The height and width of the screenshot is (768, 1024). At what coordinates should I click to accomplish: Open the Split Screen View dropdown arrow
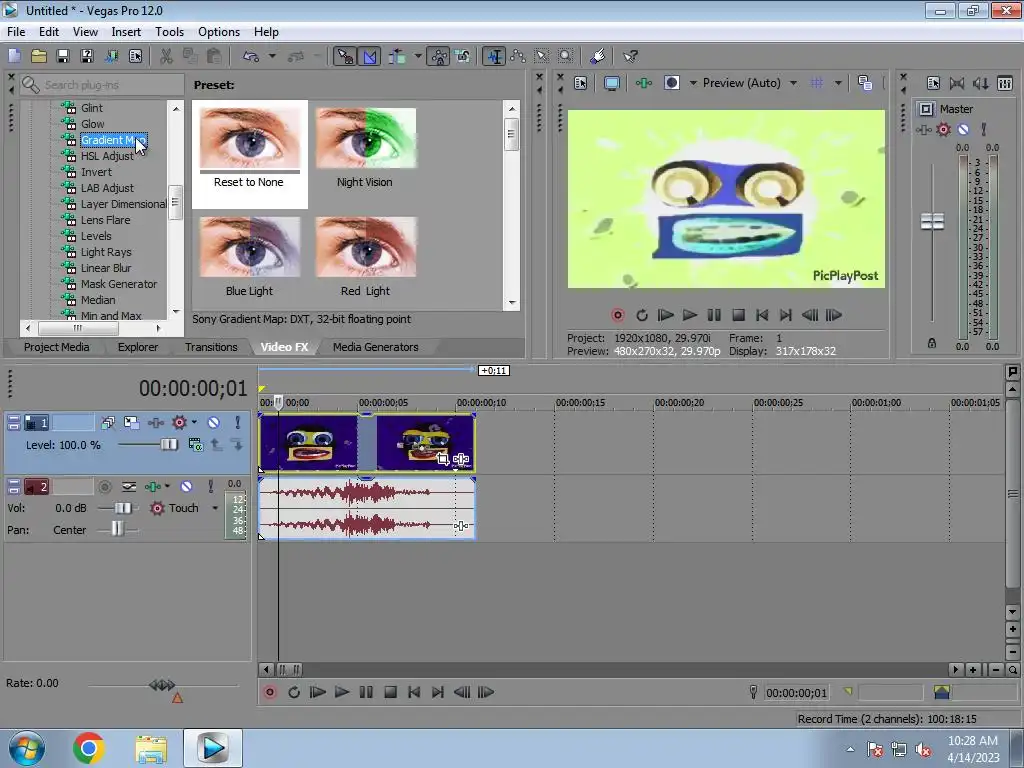[x=693, y=83]
